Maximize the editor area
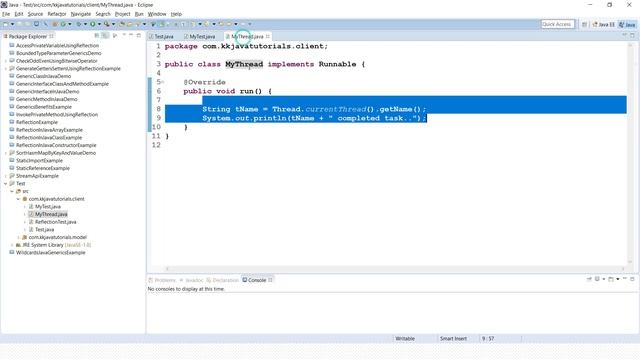Image resolution: width=640 pixels, height=360 pixels. coord(632,36)
